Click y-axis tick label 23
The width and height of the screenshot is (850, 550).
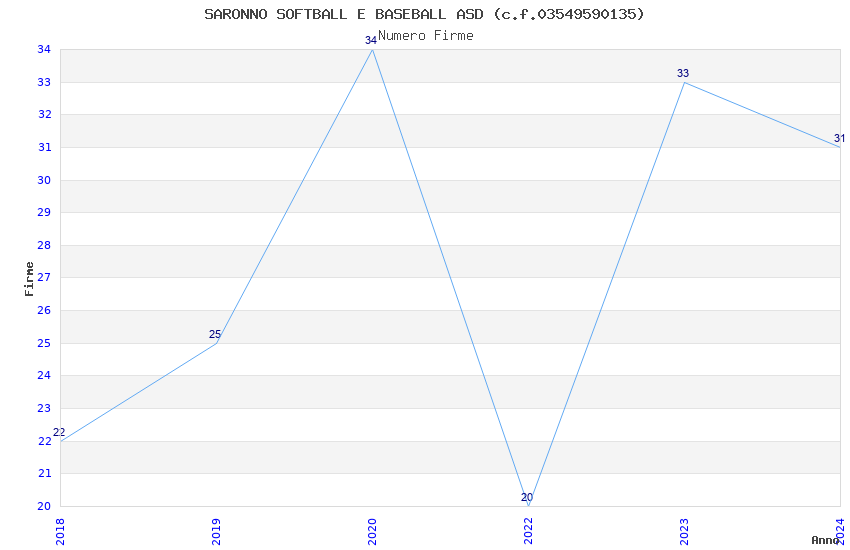click(x=44, y=409)
